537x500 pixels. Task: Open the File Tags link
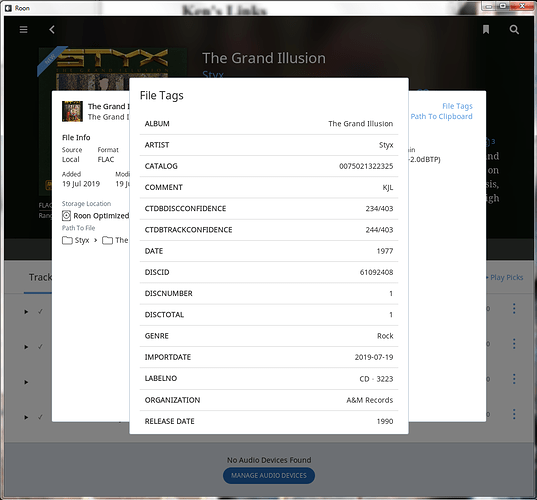(x=457, y=106)
